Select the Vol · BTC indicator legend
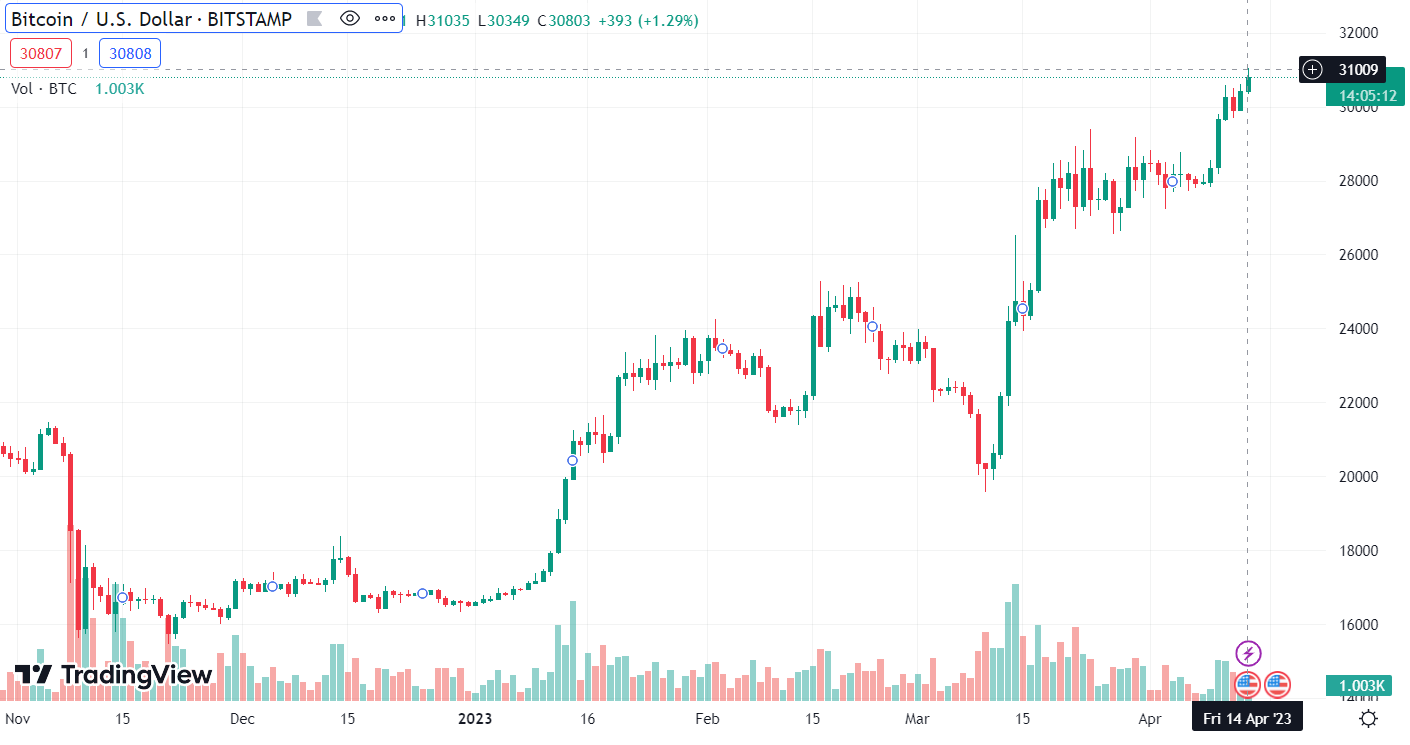Screen dimensions: 1410x745 pyautogui.click(x=44, y=88)
